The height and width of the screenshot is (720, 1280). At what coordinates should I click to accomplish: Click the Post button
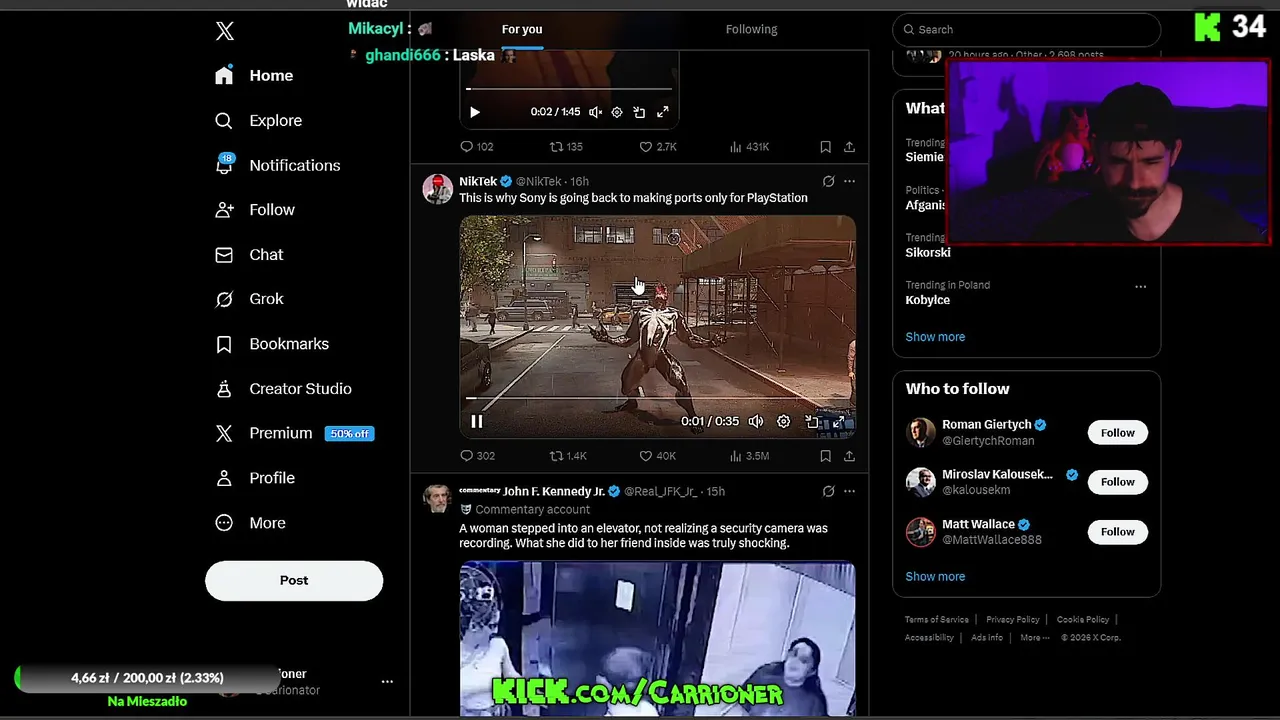(x=294, y=580)
